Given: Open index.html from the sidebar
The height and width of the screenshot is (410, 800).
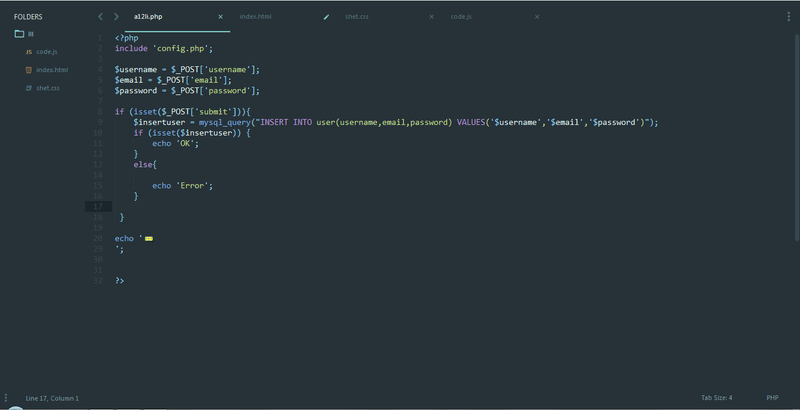Looking at the screenshot, I should click(52, 70).
